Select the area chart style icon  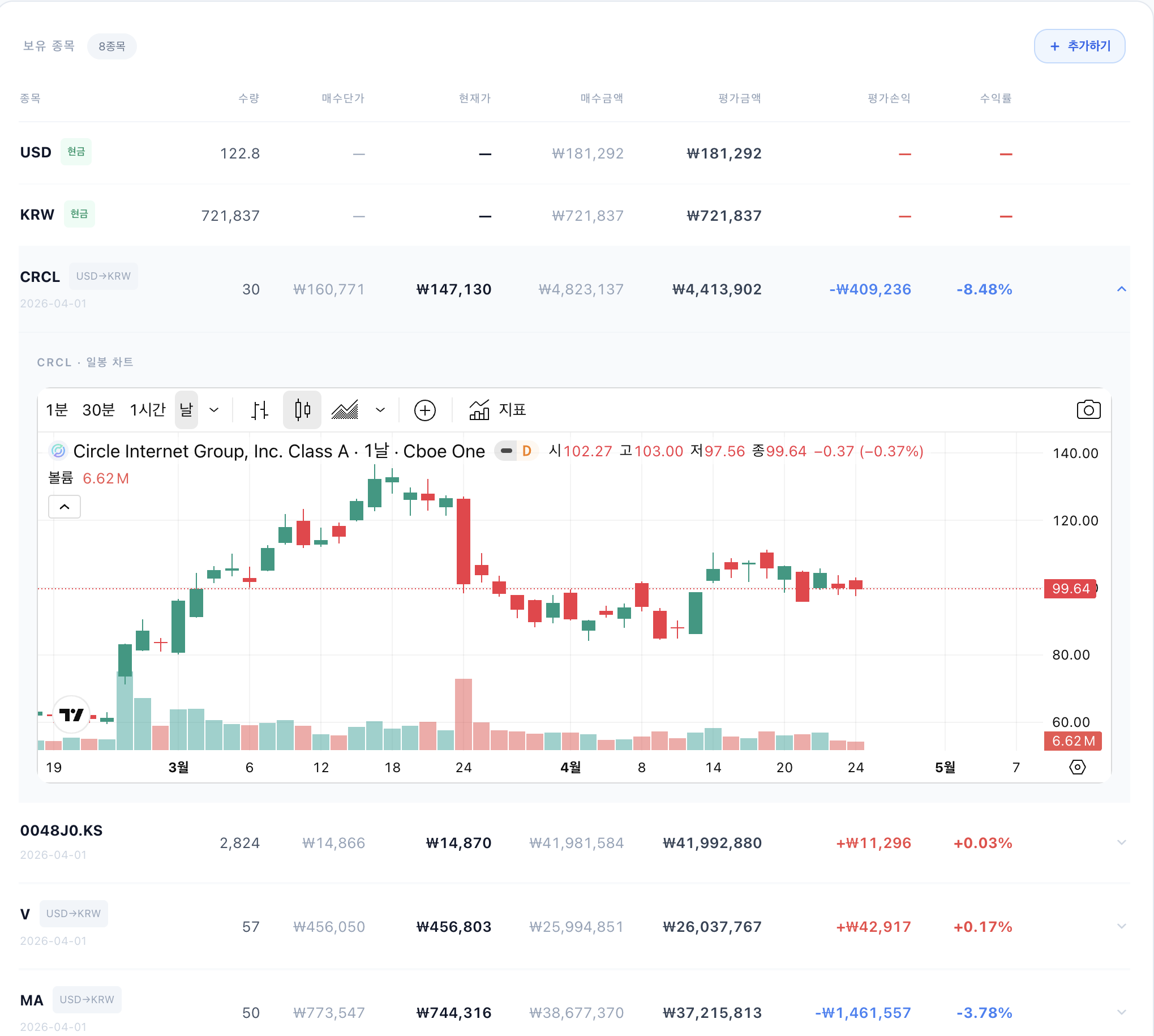tap(345, 410)
